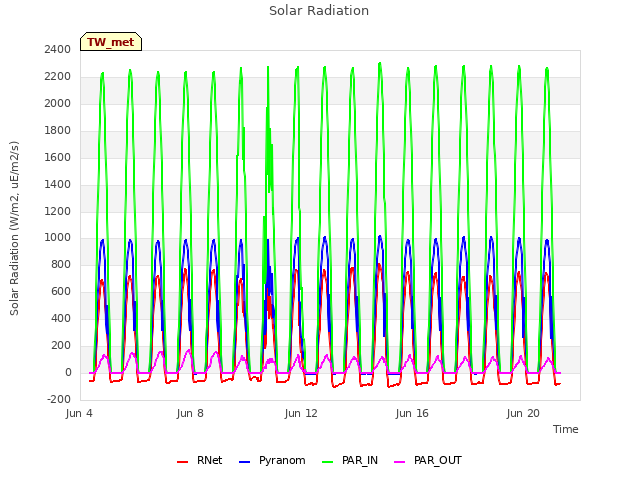
Task: Click the 1600 y-axis tick label
Action: point(58,158)
